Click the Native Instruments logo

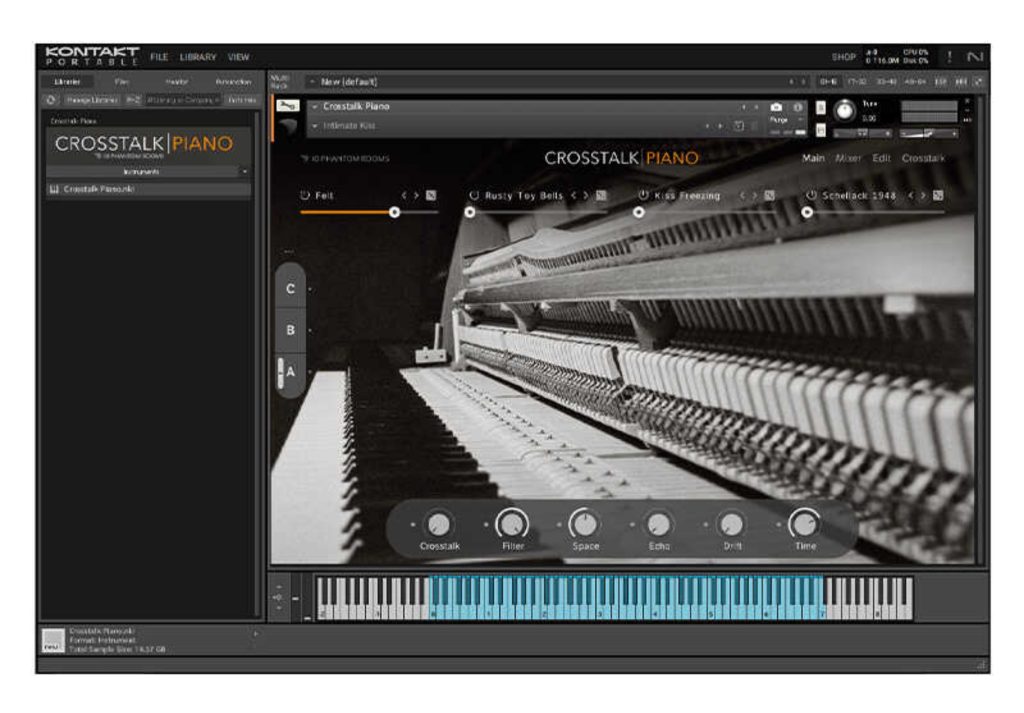coord(974,57)
